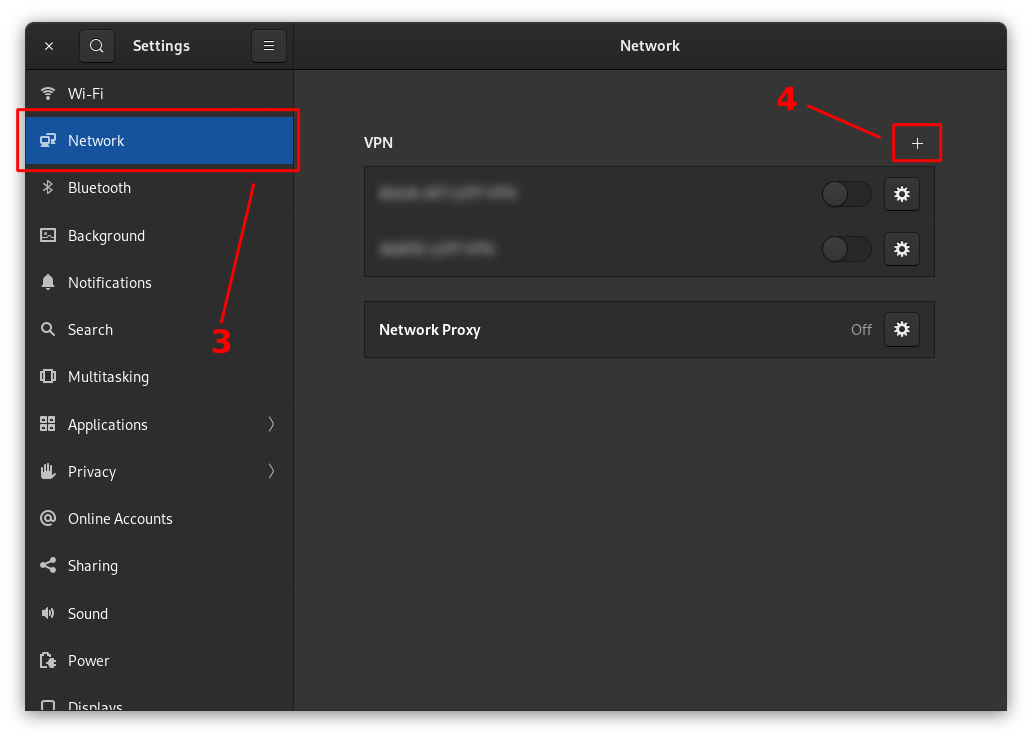Image resolution: width=1032 pixels, height=739 pixels.
Task: Expand the Privacy submenu chevron
Action: point(271,471)
